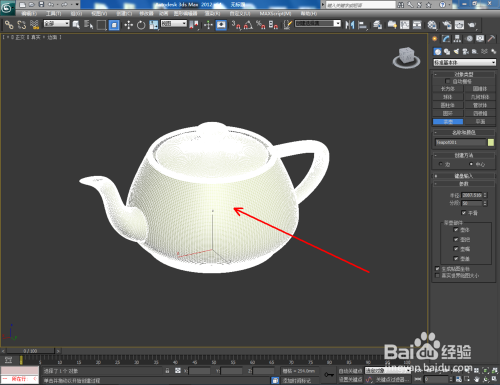The image size is (500, 385).
Task: Activate the Select and Rotate tool
Action: point(141,25)
